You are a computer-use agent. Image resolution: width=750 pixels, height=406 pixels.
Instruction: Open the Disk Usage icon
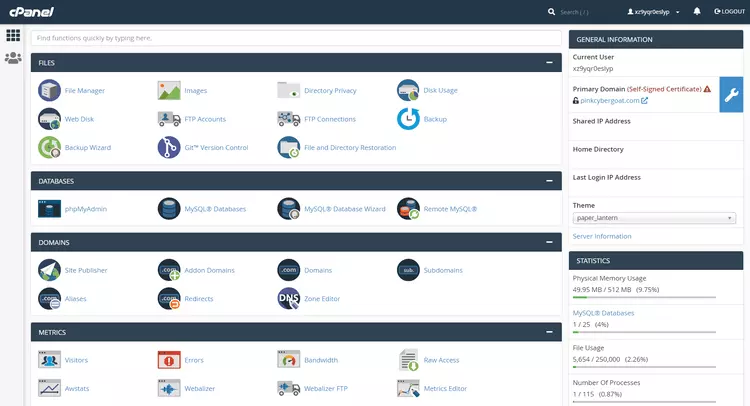(x=408, y=90)
